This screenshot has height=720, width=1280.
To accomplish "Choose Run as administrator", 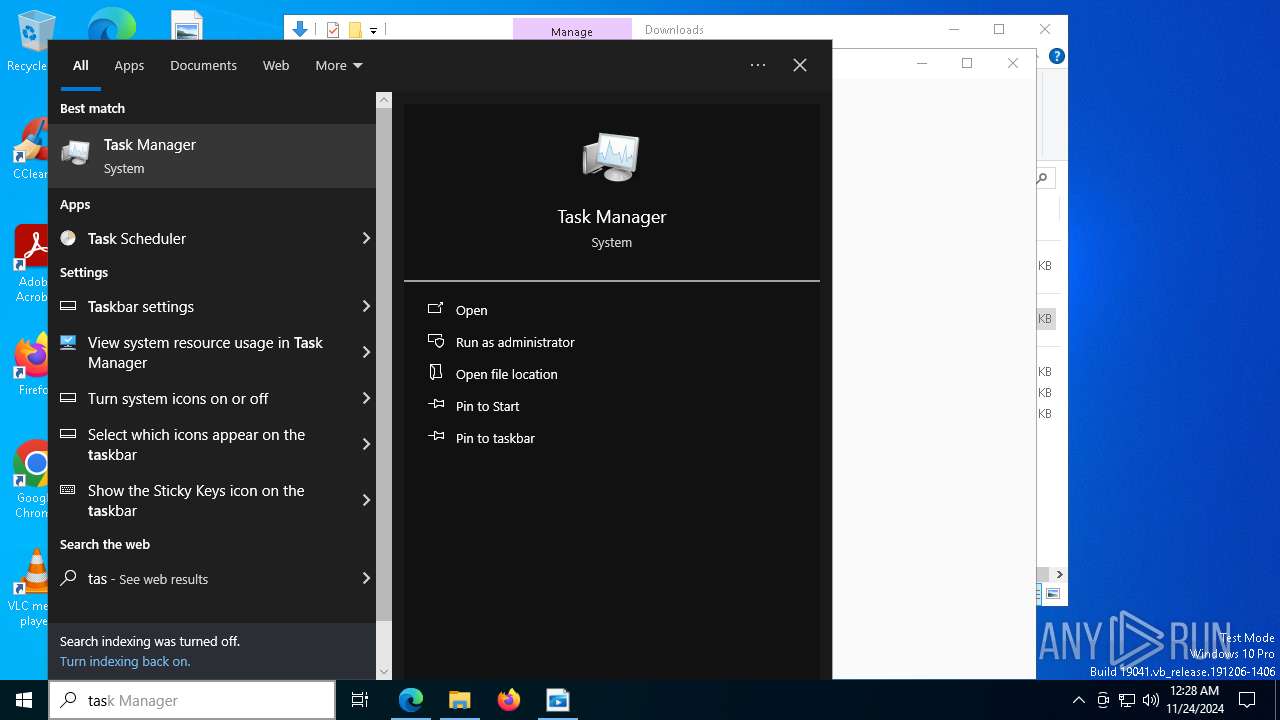I will (515, 342).
